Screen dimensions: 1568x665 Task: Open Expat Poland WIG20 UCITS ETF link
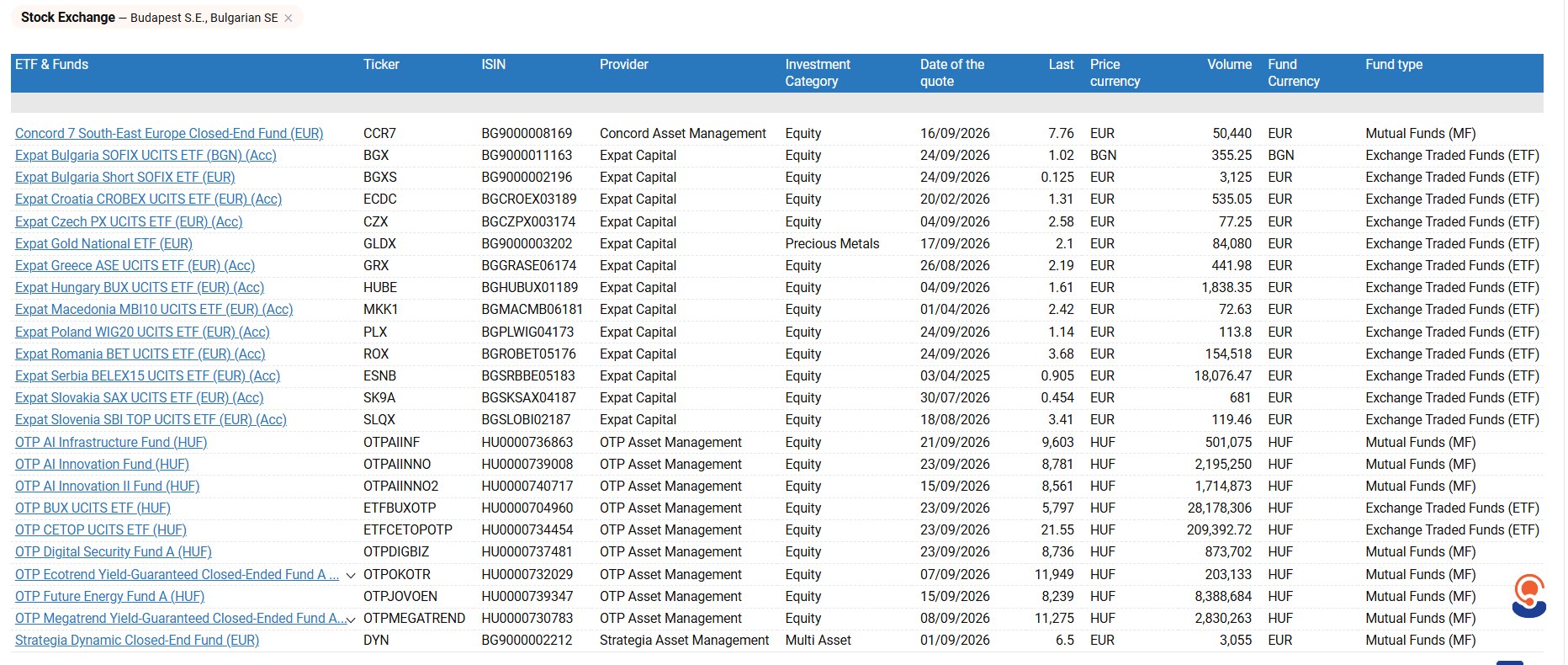(x=142, y=332)
